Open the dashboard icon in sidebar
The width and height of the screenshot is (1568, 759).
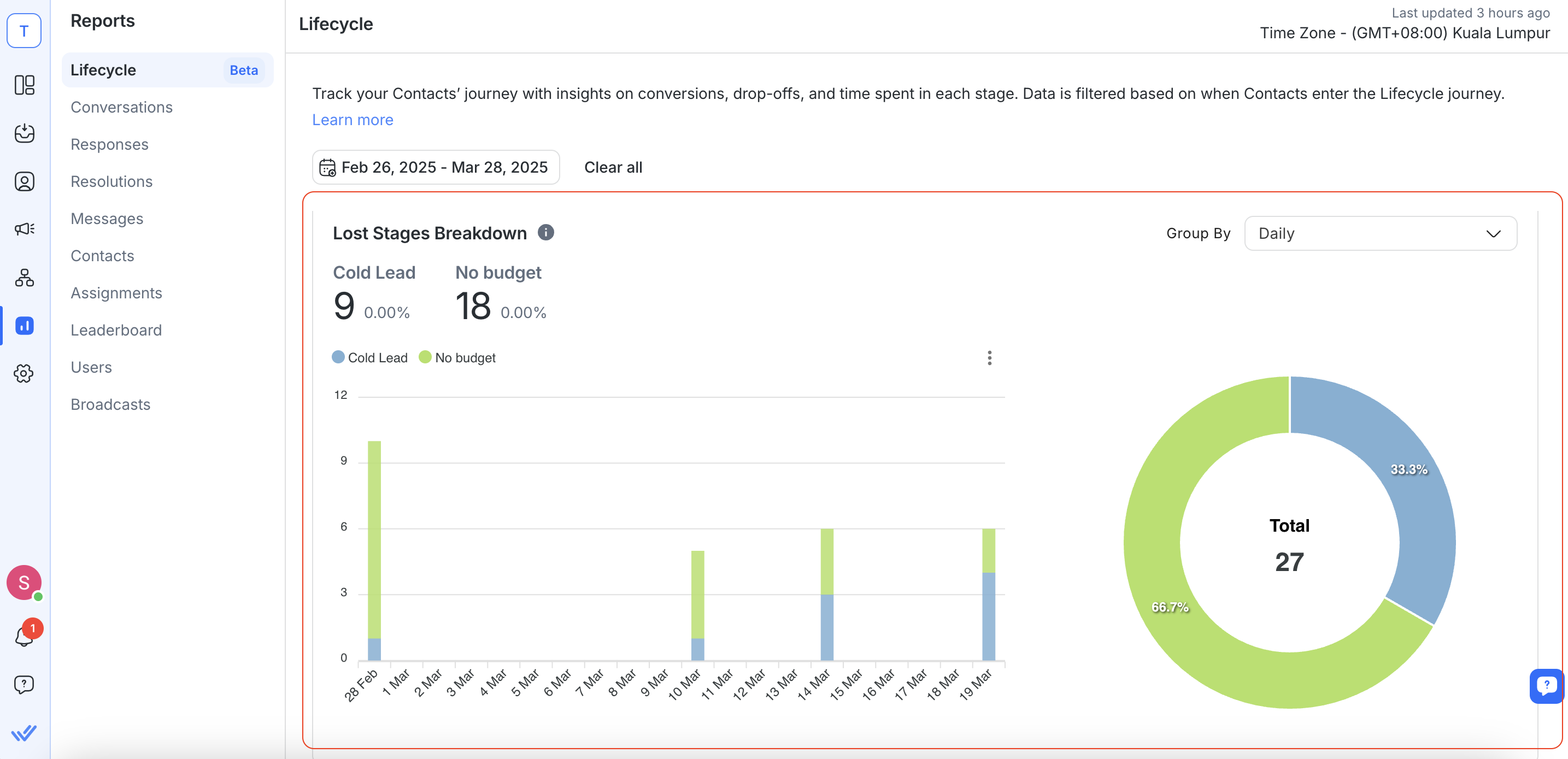coord(25,85)
